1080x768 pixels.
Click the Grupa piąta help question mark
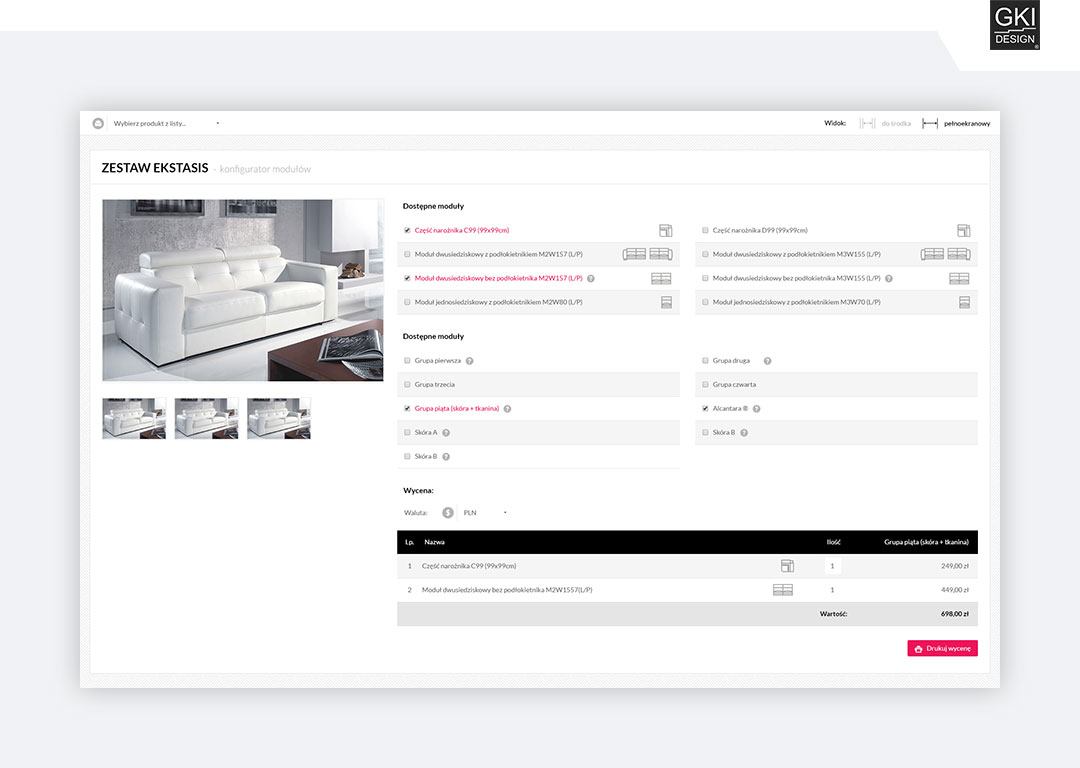506,408
